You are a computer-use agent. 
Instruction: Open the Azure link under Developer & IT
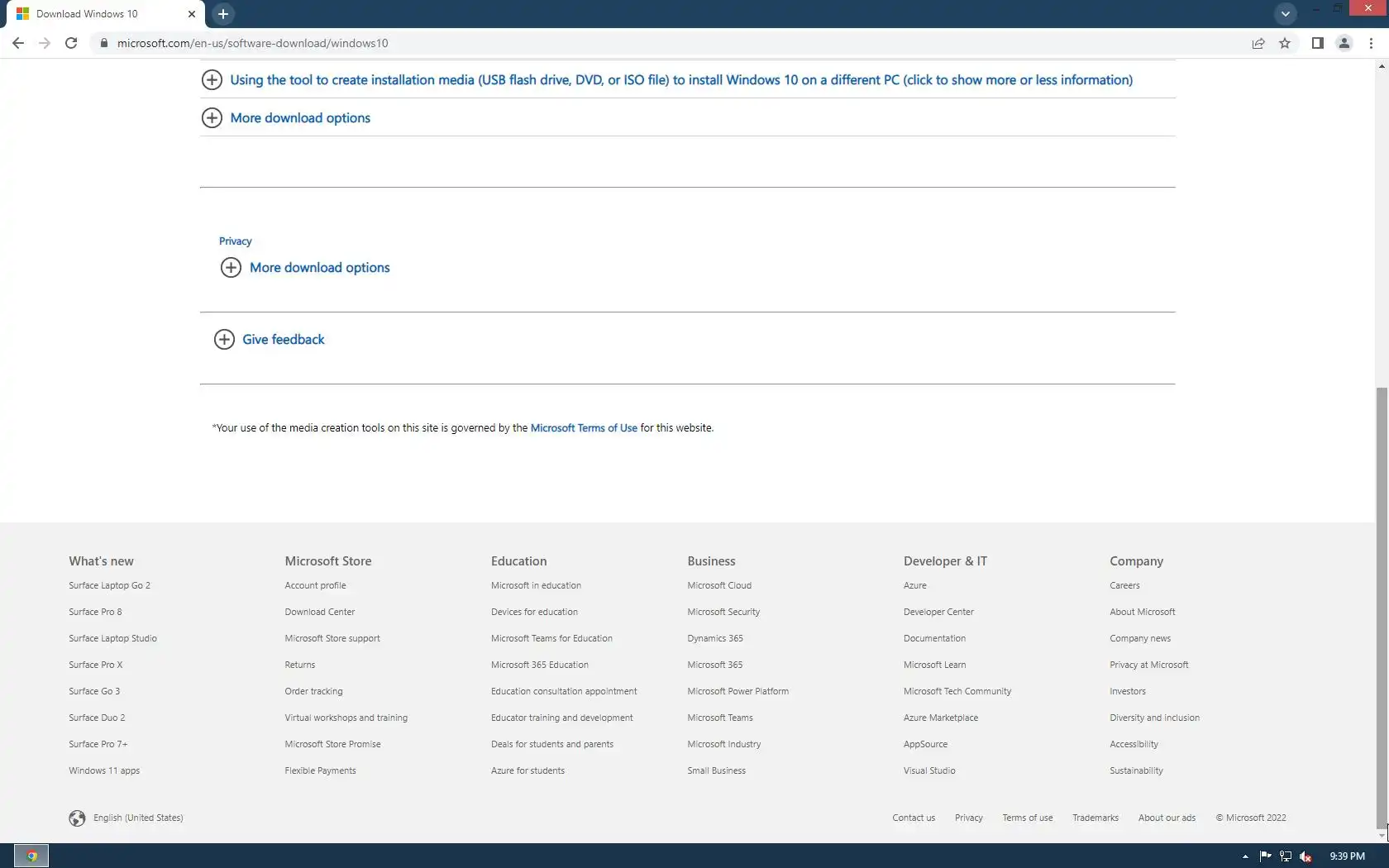[915, 586]
